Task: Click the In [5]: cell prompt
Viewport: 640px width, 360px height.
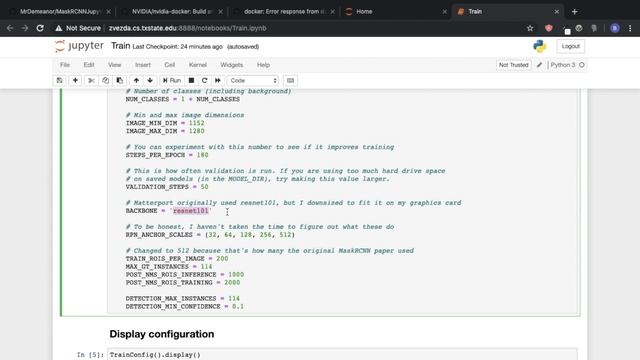Action: (x=90, y=355)
